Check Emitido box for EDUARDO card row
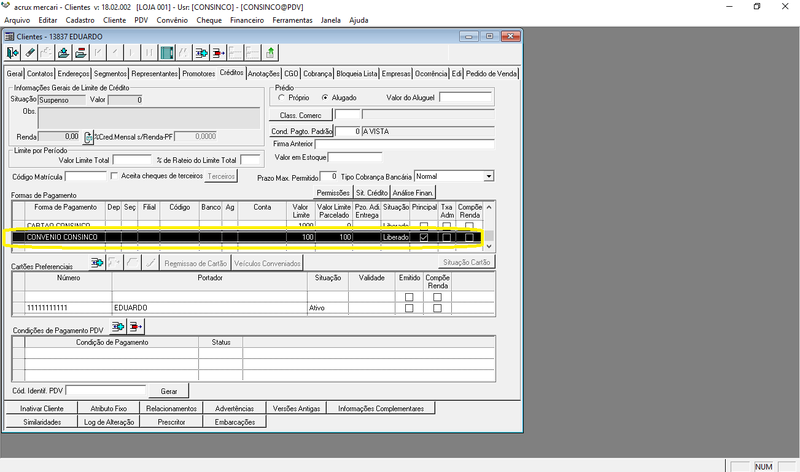This screenshot has height=472, width=800. tap(409, 307)
